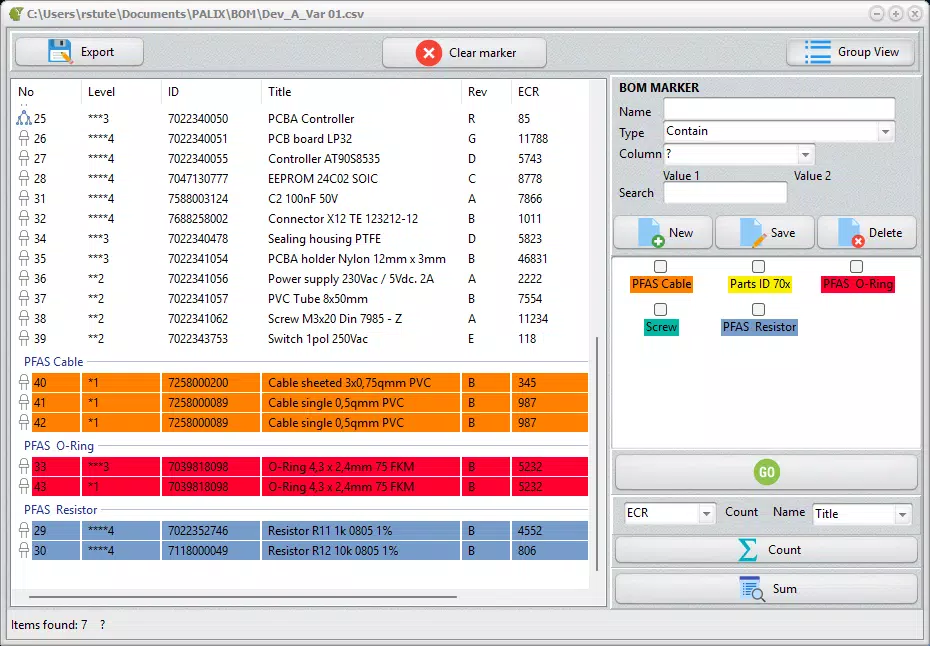930x646 pixels.
Task: Click the Count button
Action: (766, 550)
